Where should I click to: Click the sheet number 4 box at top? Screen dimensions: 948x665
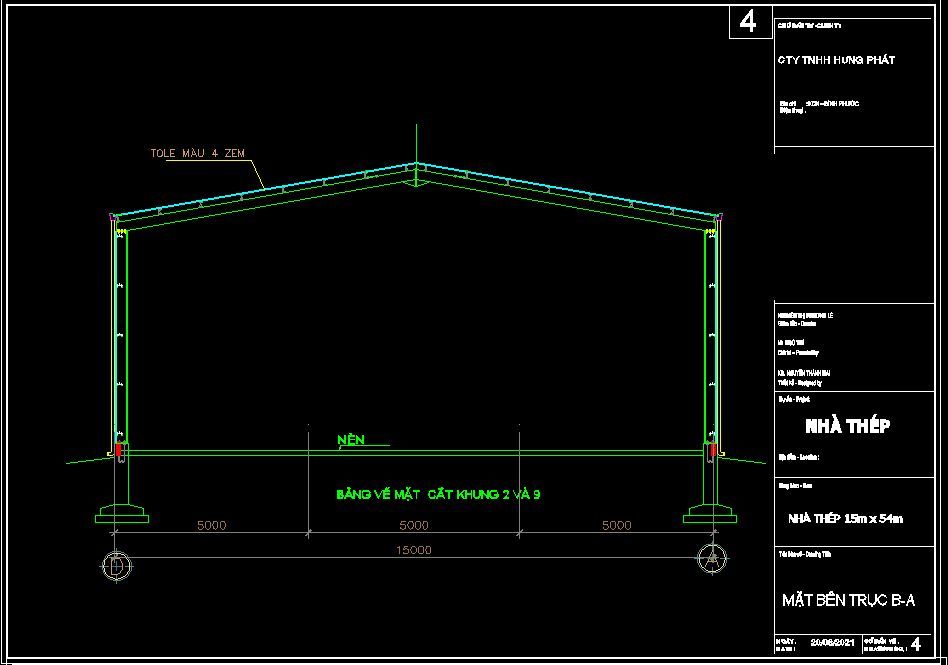click(749, 21)
